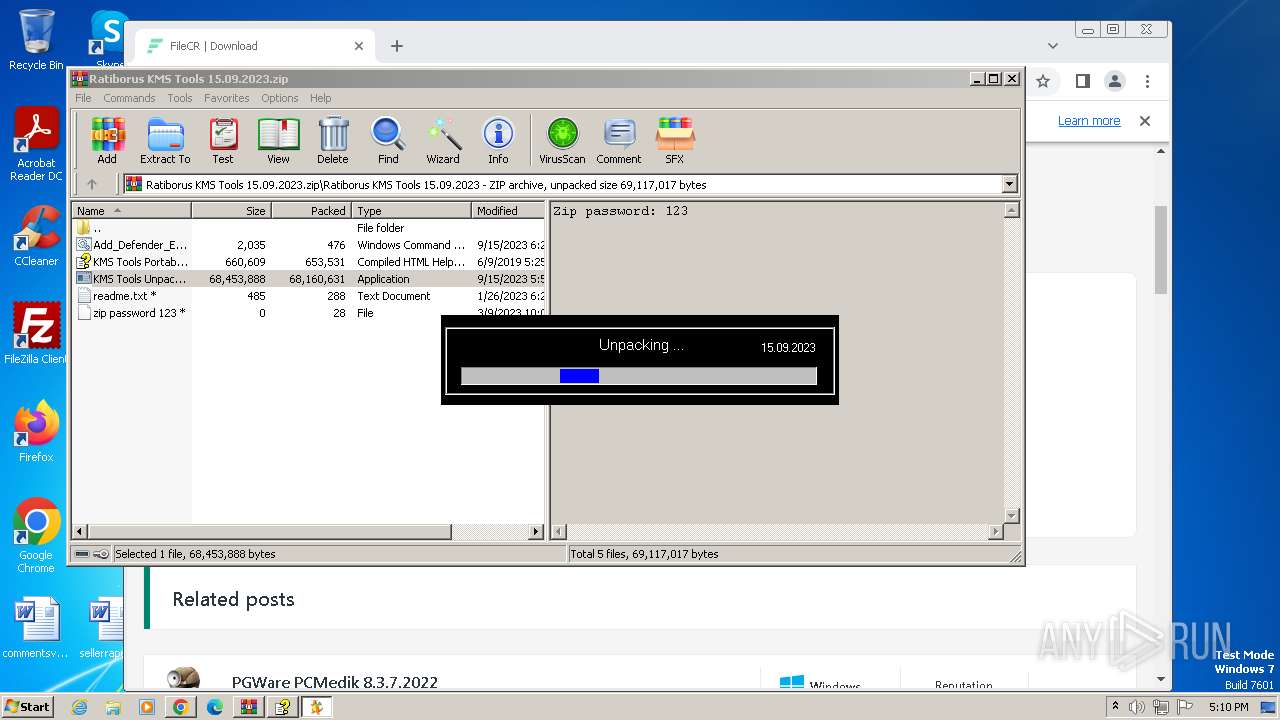
Task: Click the 'Zip password: 123' comment text
Action: pyautogui.click(x=621, y=211)
